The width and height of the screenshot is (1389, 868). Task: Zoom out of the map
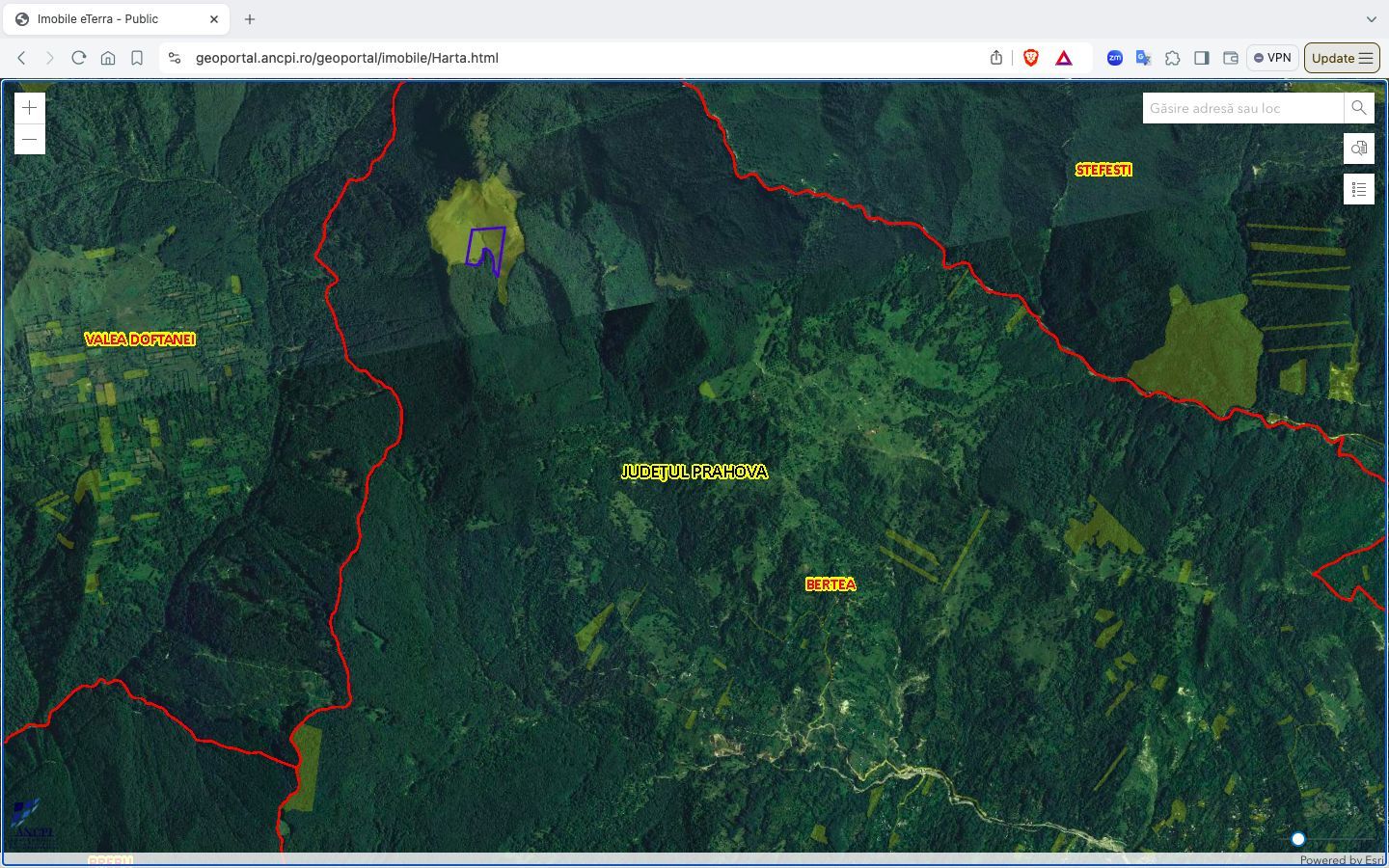point(30,140)
